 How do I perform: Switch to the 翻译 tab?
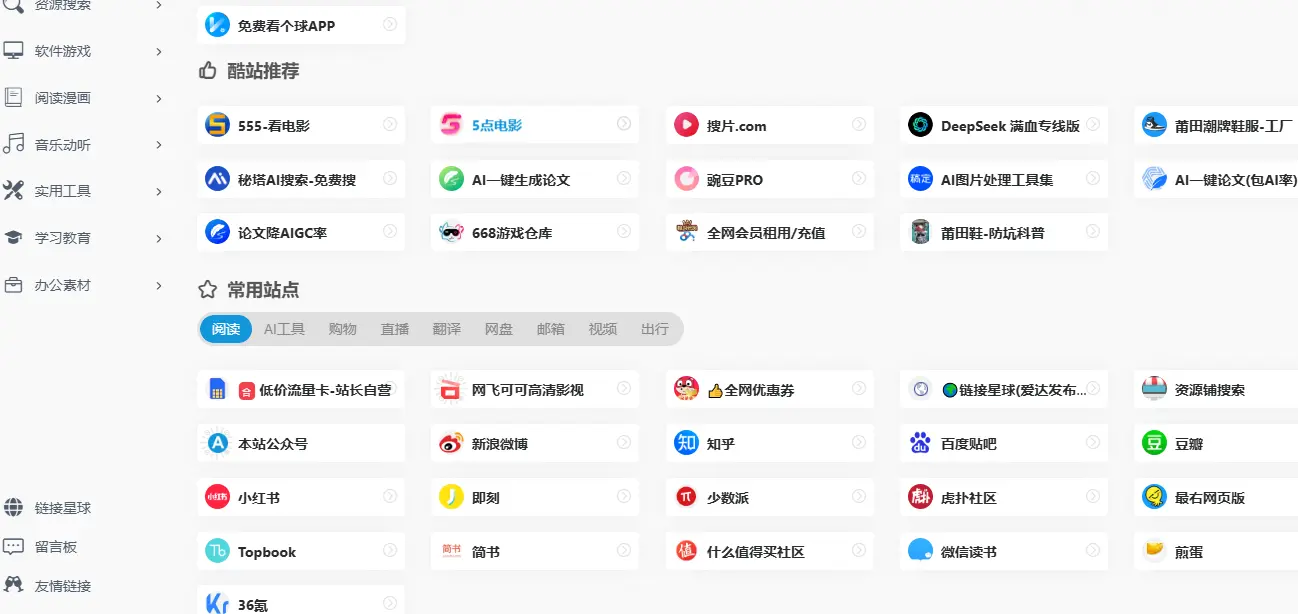coord(447,329)
